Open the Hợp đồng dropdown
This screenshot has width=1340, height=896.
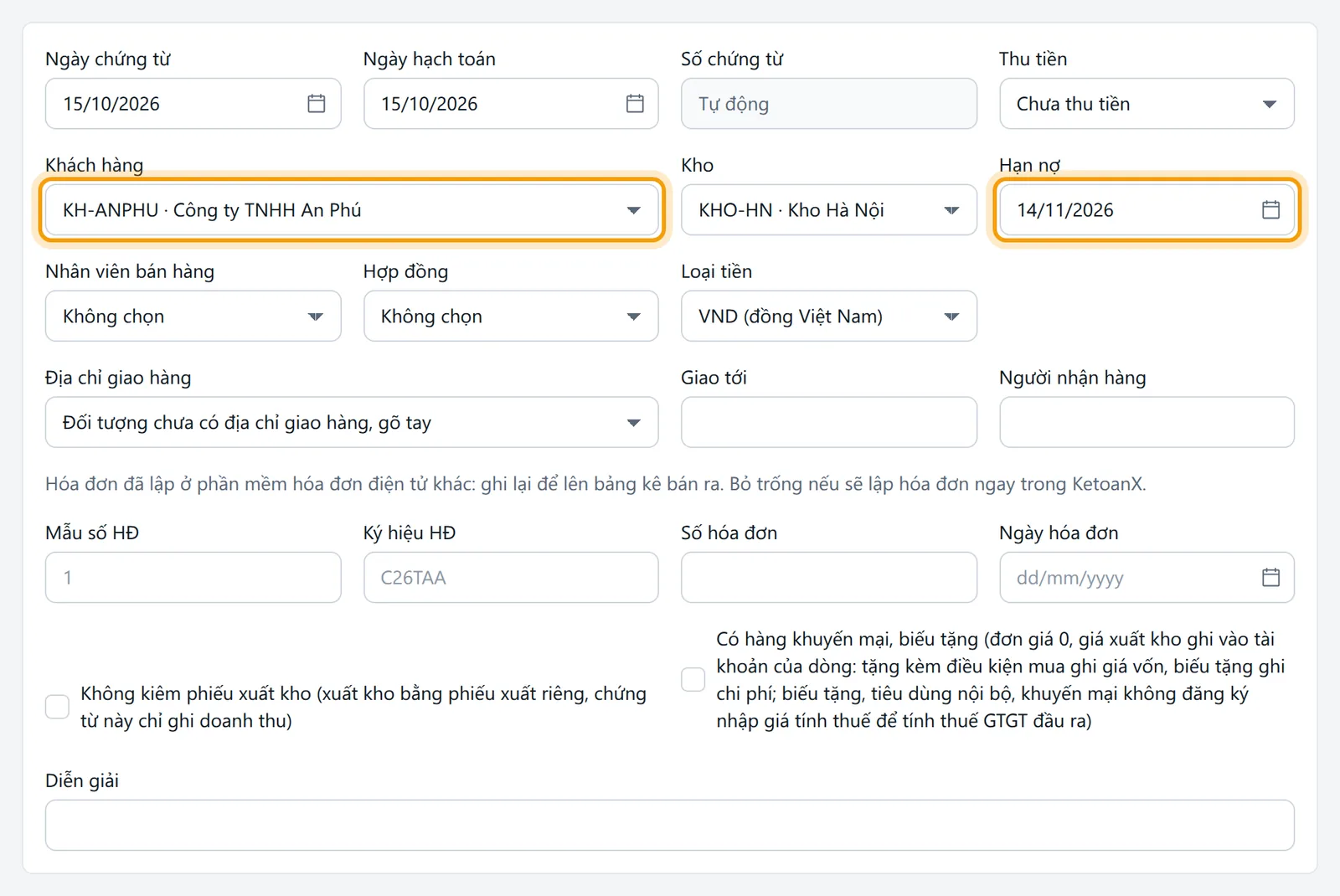(511, 316)
